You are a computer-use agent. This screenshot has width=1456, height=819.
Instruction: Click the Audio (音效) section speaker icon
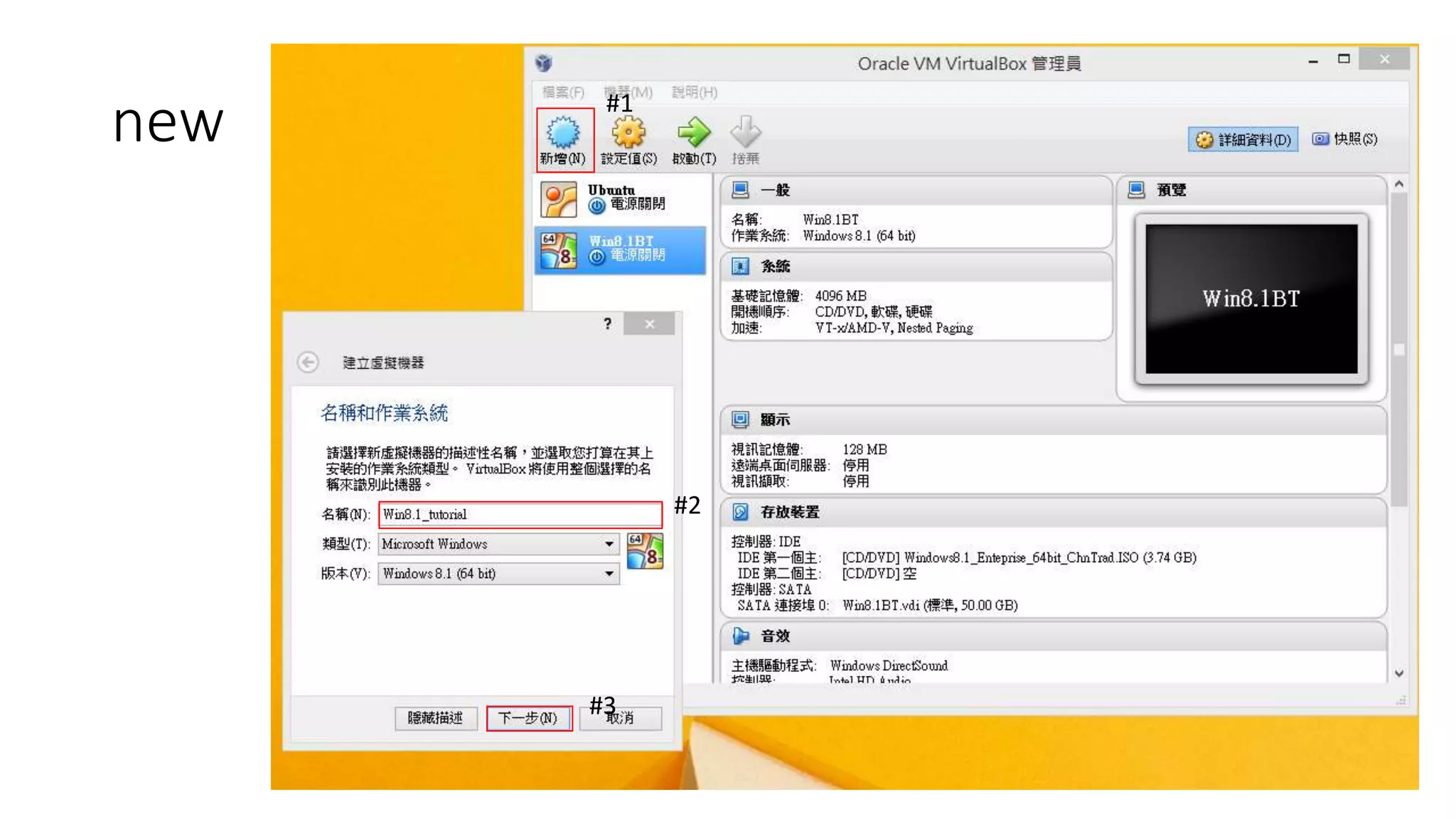coord(740,636)
